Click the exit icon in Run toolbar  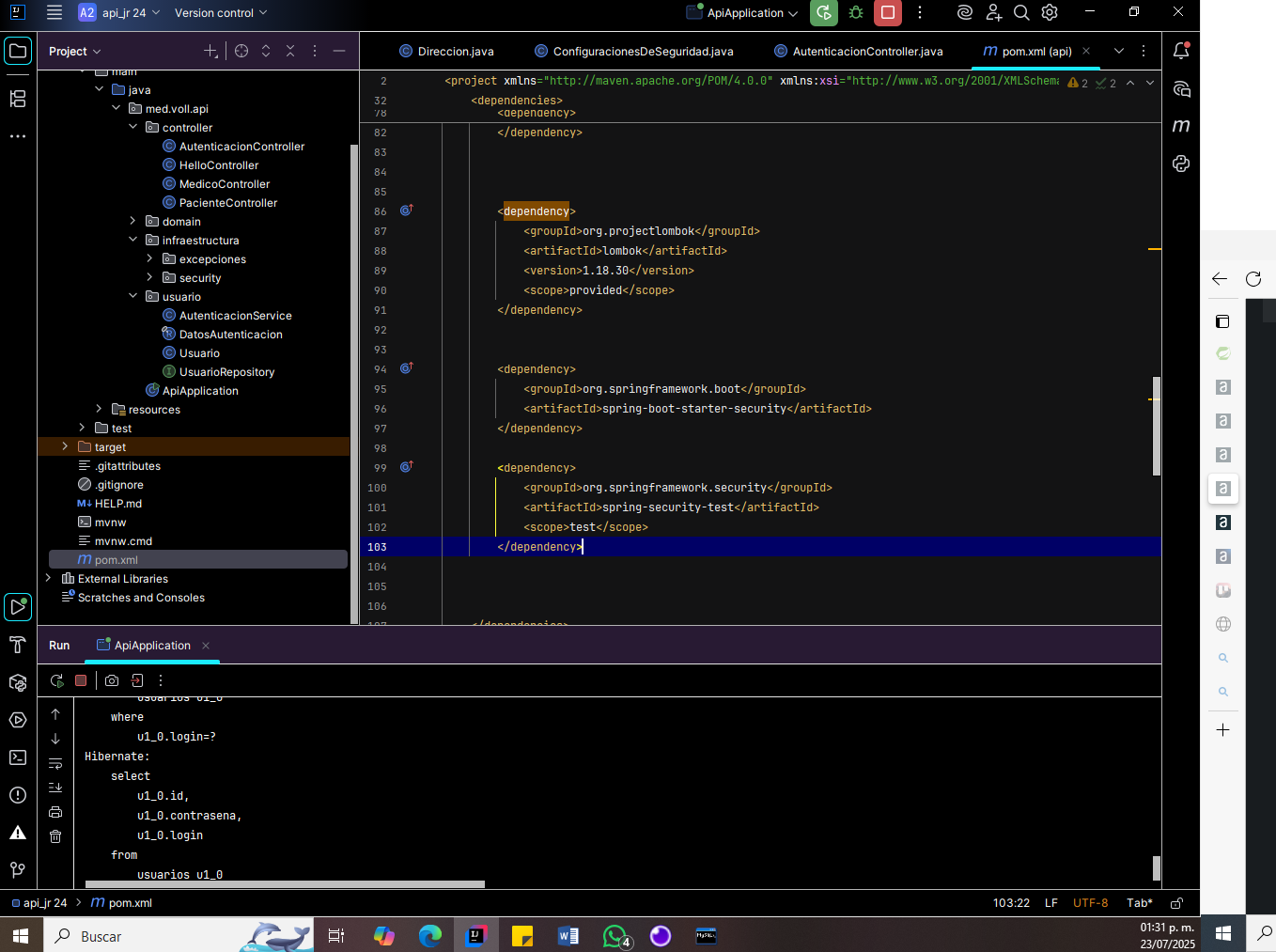coord(137,680)
